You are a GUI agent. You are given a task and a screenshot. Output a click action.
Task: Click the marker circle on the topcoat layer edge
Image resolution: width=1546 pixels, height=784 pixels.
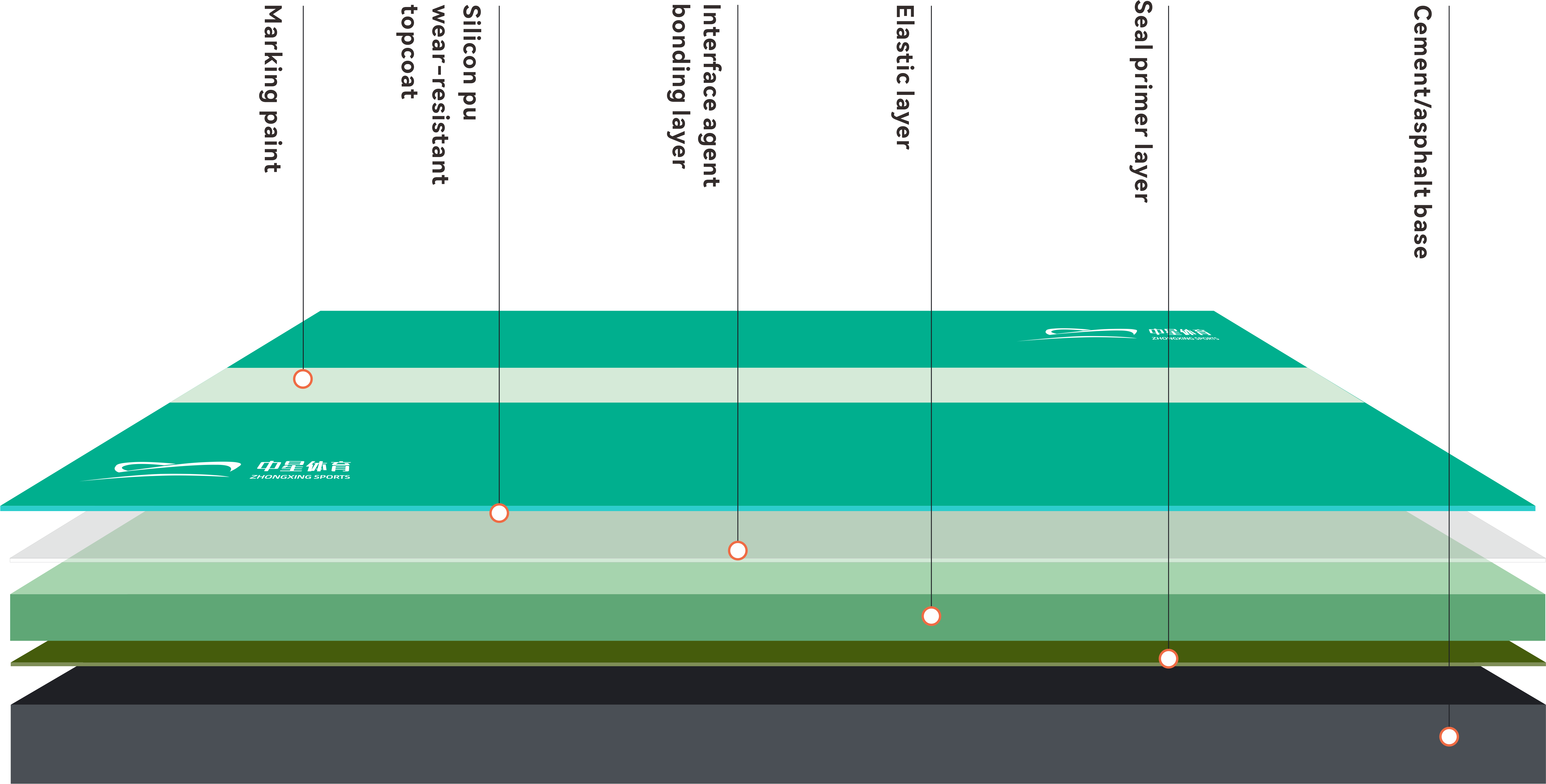coord(499,513)
